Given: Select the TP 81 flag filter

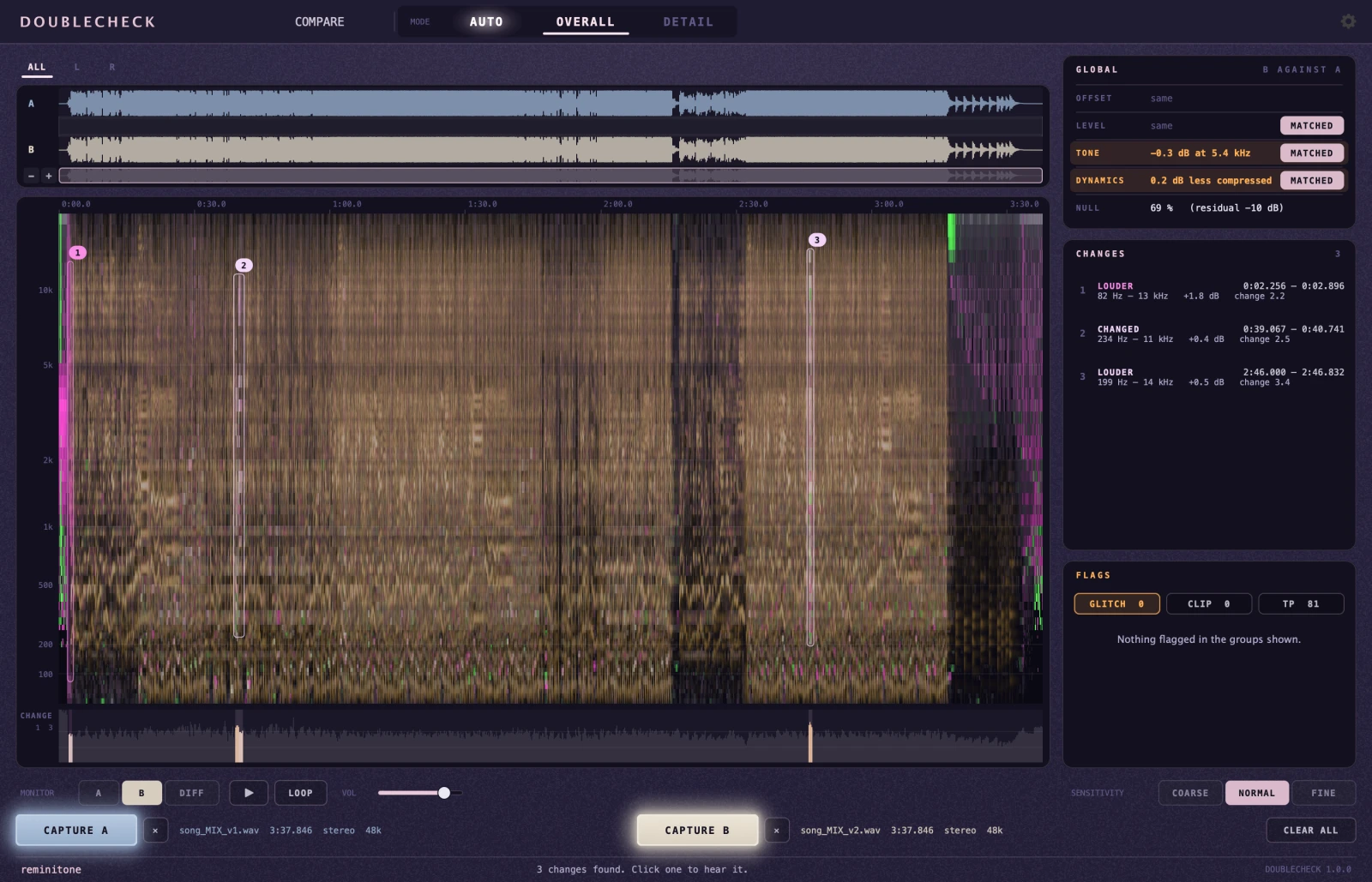Looking at the screenshot, I should pos(1301,604).
